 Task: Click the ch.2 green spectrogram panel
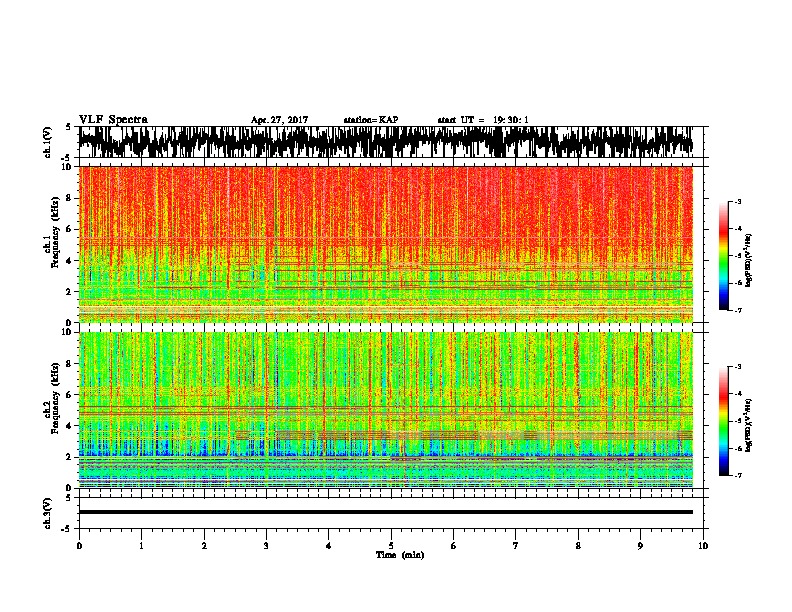click(x=386, y=410)
